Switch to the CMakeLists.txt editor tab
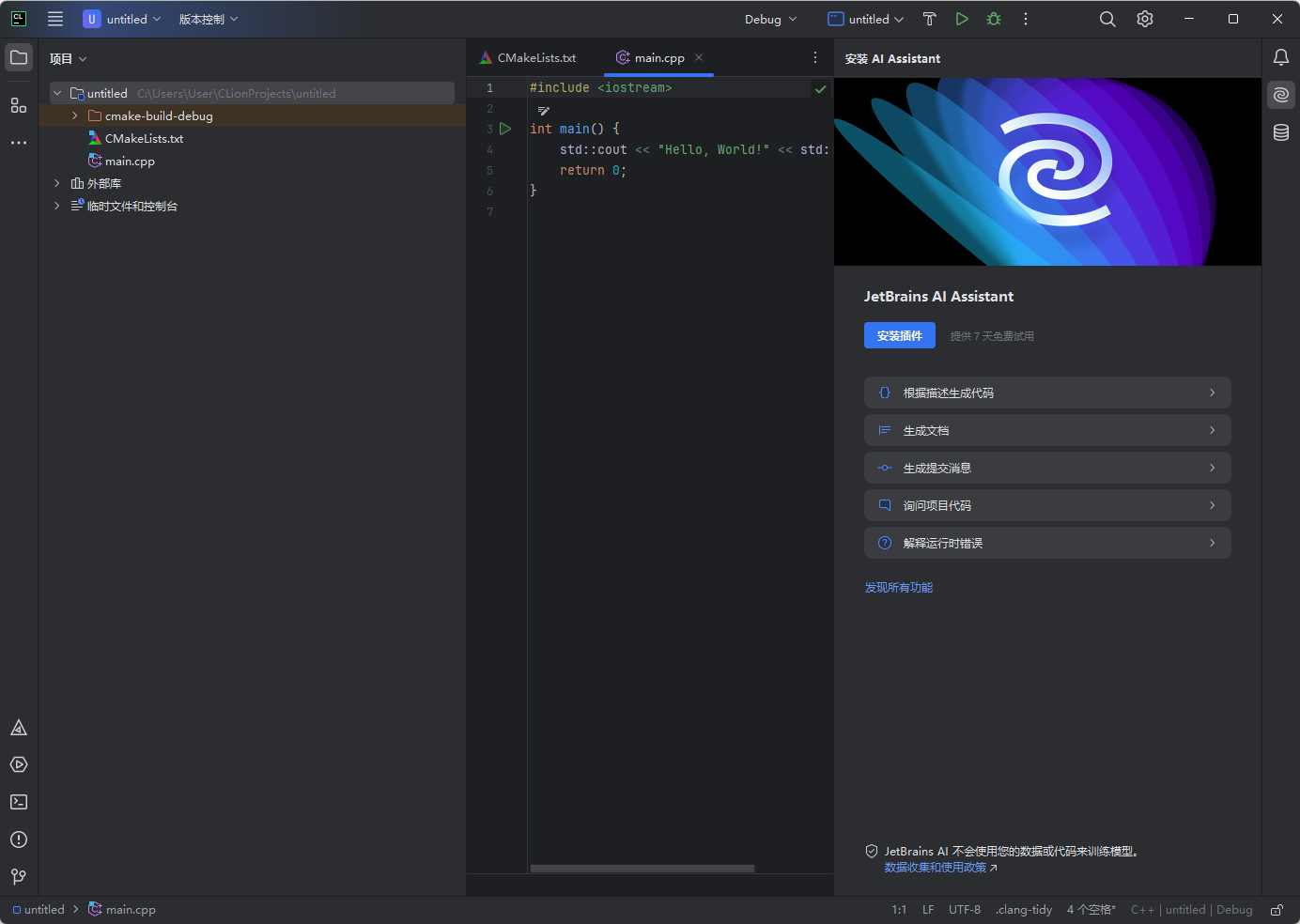 click(x=535, y=57)
